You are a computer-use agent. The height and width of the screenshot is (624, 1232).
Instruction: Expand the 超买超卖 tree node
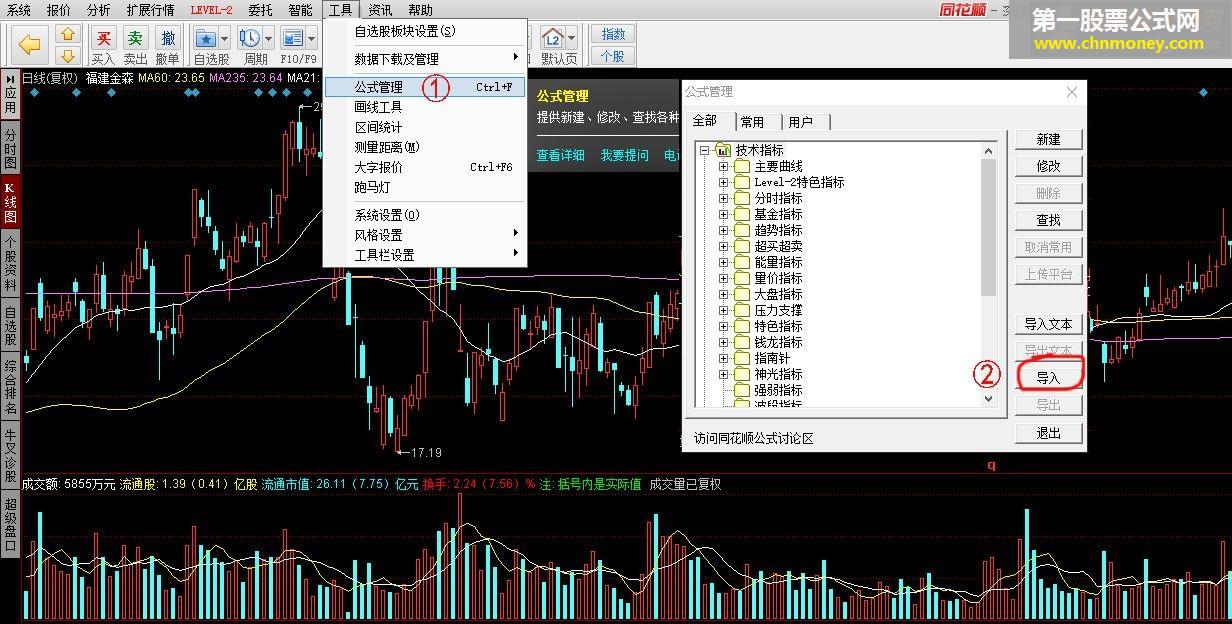coord(724,246)
